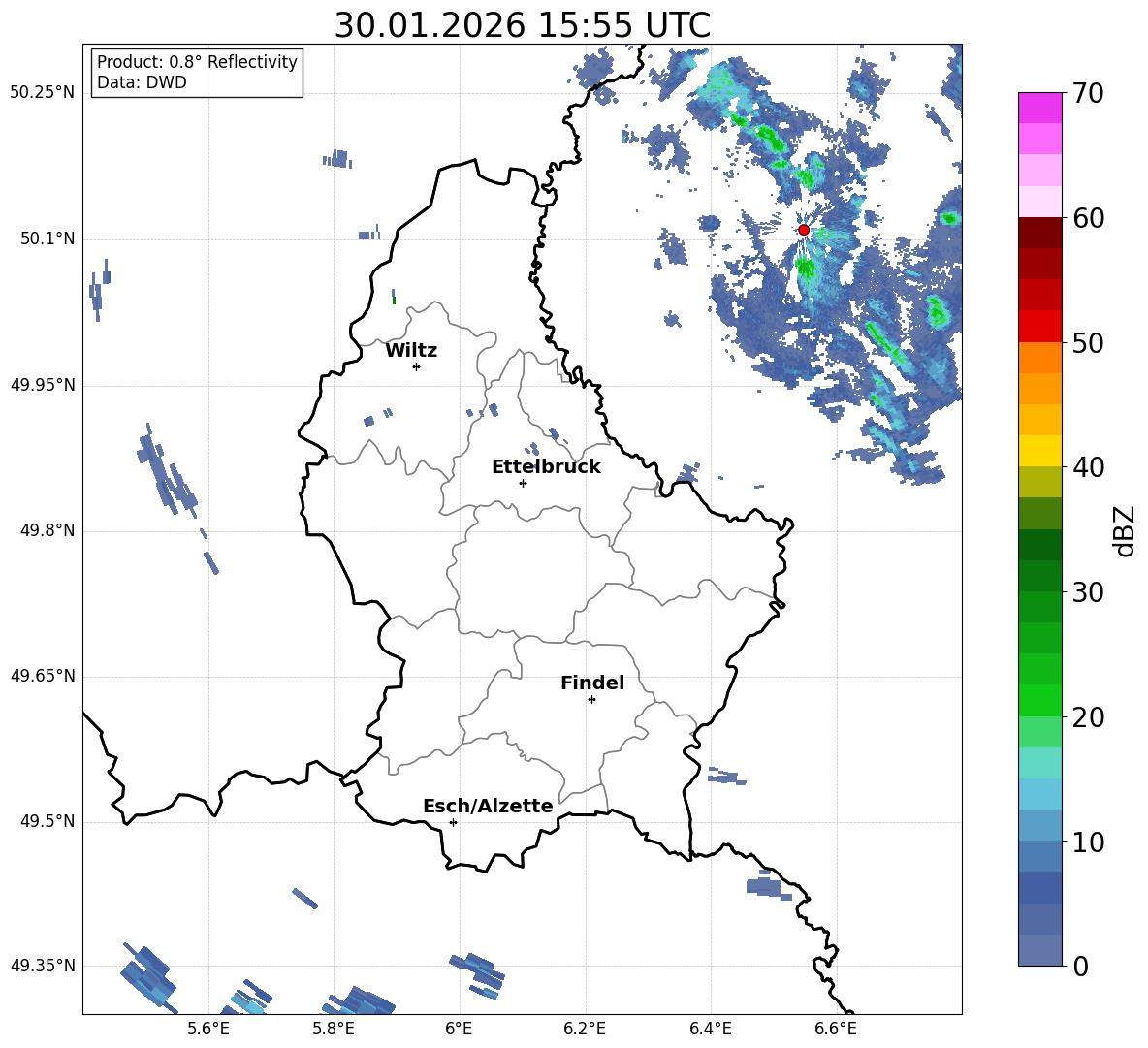Click the '30.01.2026 15:55 UTC' title
This screenshot has width=1148, height=1048.
523,25
